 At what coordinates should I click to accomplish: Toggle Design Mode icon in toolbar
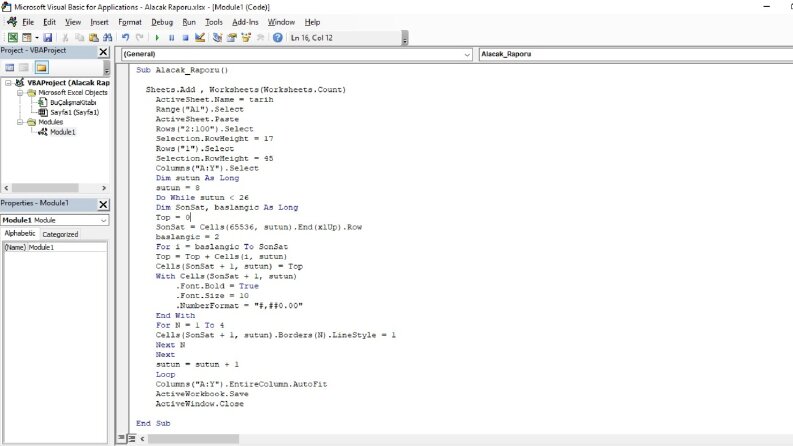pyautogui.click(x=200, y=37)
